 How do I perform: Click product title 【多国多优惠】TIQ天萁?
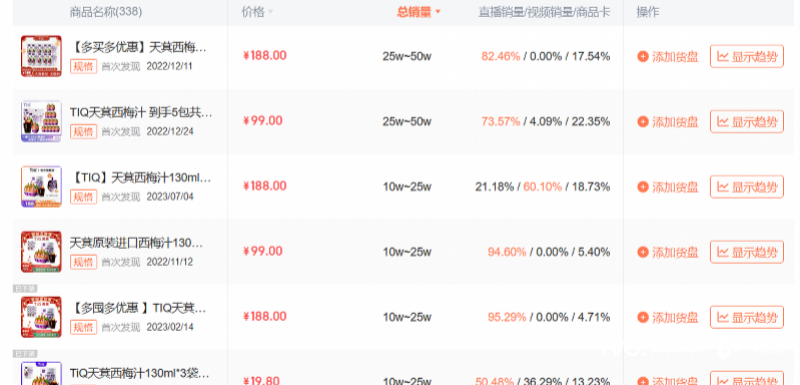coord(138,309)
